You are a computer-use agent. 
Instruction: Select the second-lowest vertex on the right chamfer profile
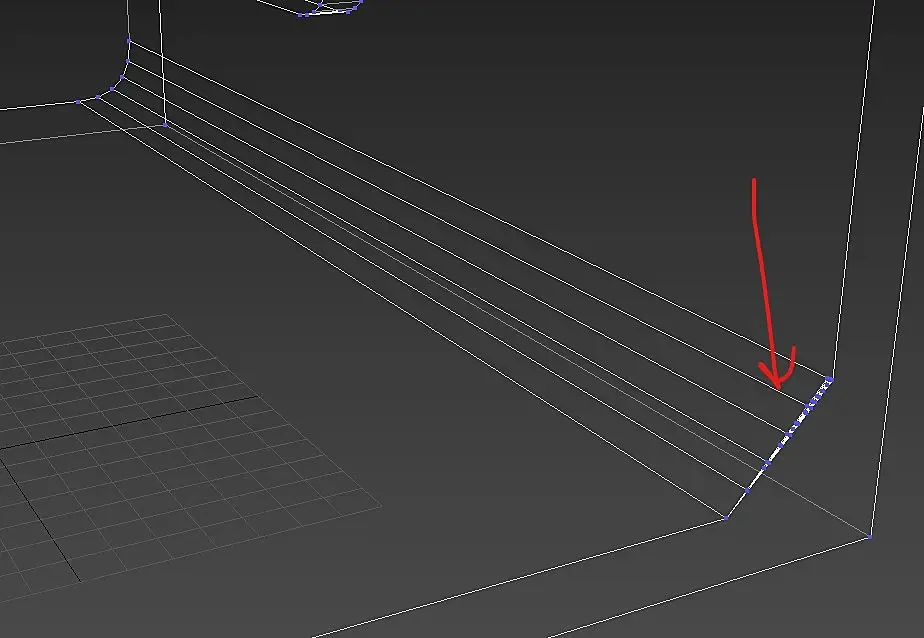pyautogui.click(x=747, y=490)
